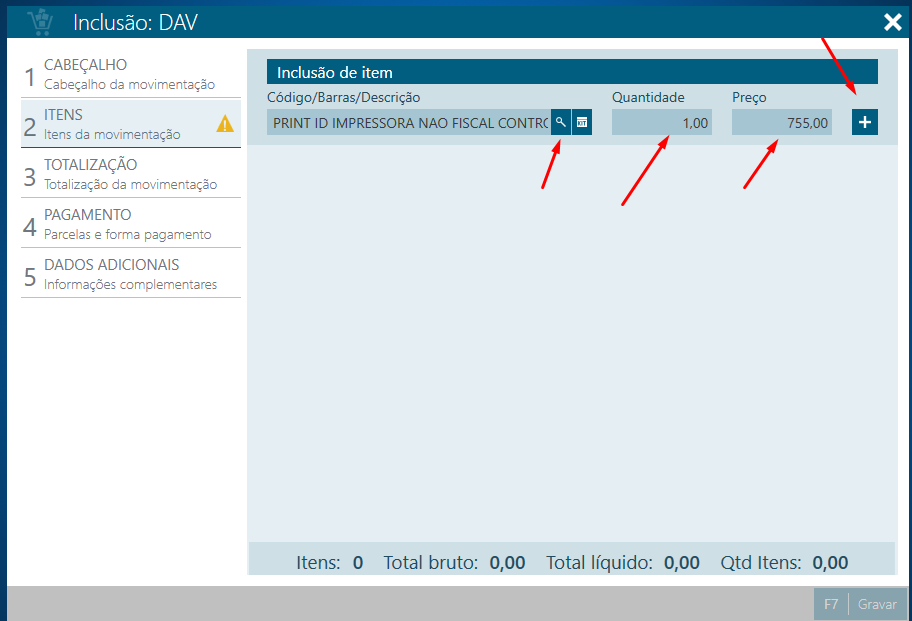Viewport: 912px width, 621px height.
Task: Switch to step 4 PAGAMENTO
Action: click(131, 224)
